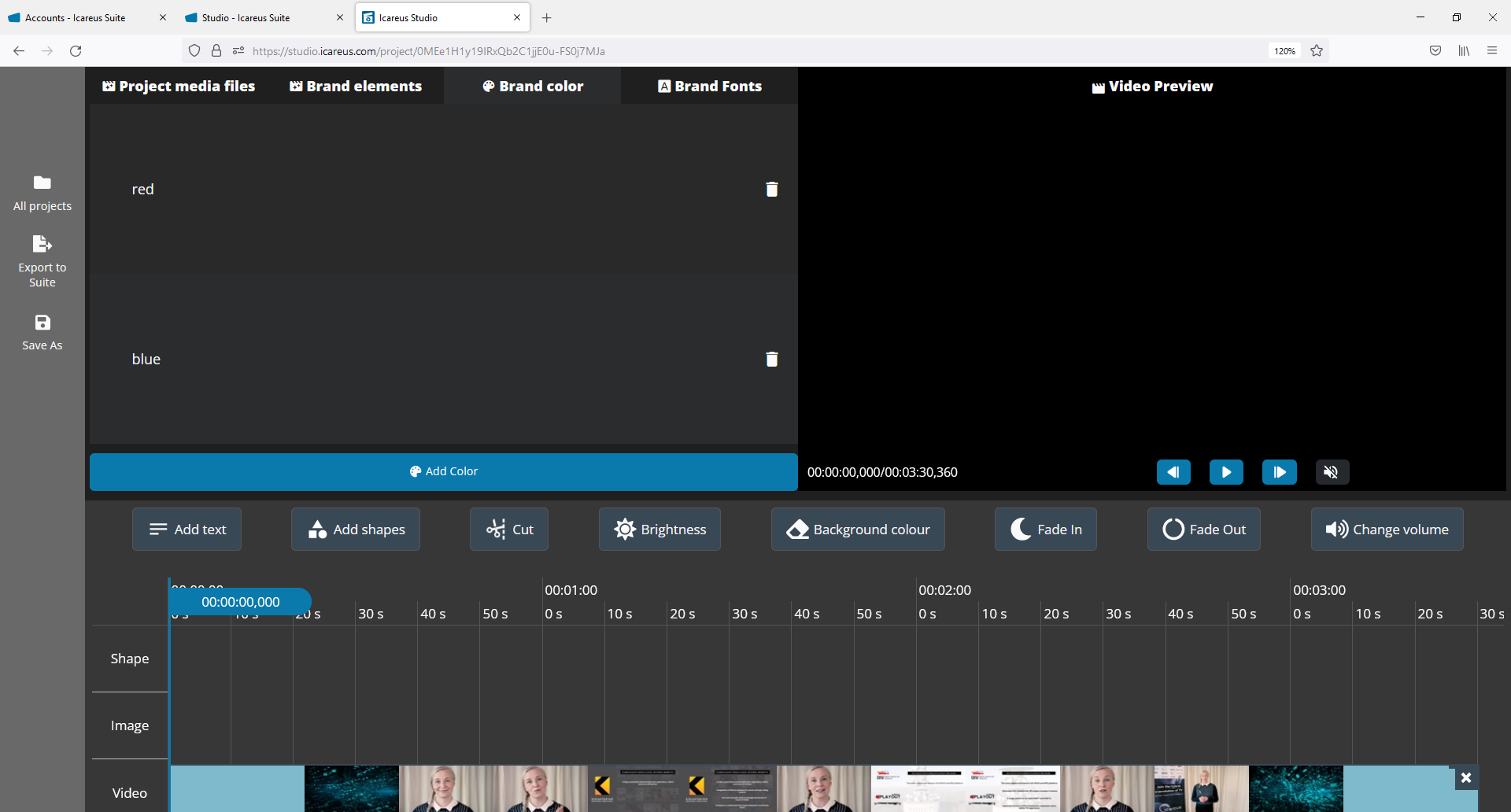The image size is (1511, 812).
Task: Apply Fade In effect
Action: [1045, 530]
